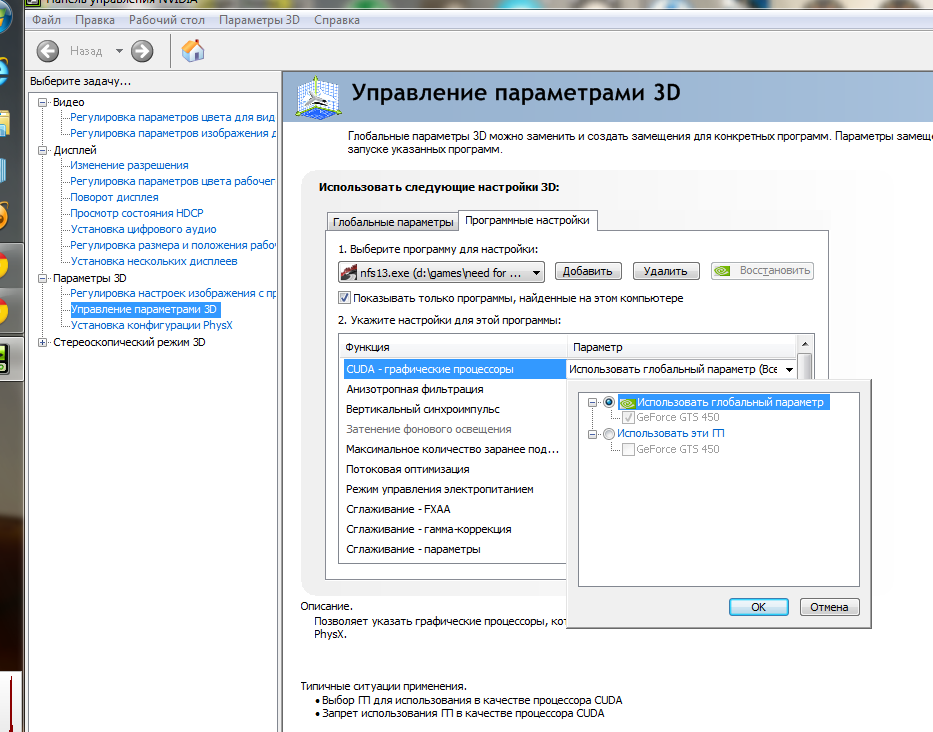Switch to the Программные настройки tab
This screenshot has width=933, height=732.
(x=527, y=220)
